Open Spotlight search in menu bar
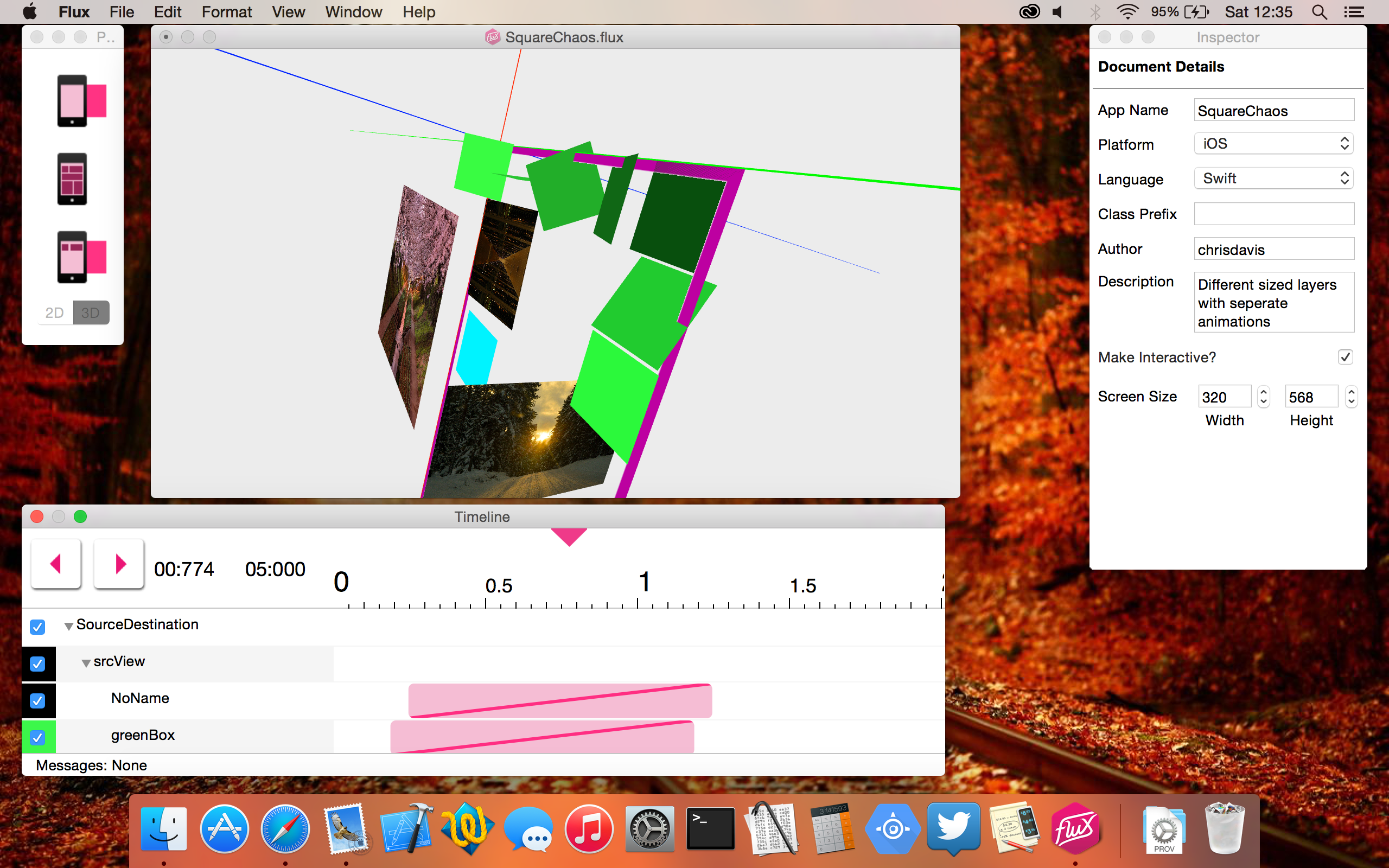 (x=1319, y=12)
